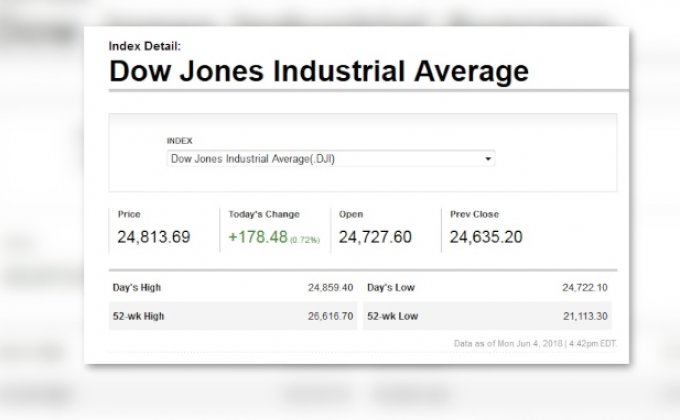
Task: Click the Day's Low row label
Action: coord(390,288)
